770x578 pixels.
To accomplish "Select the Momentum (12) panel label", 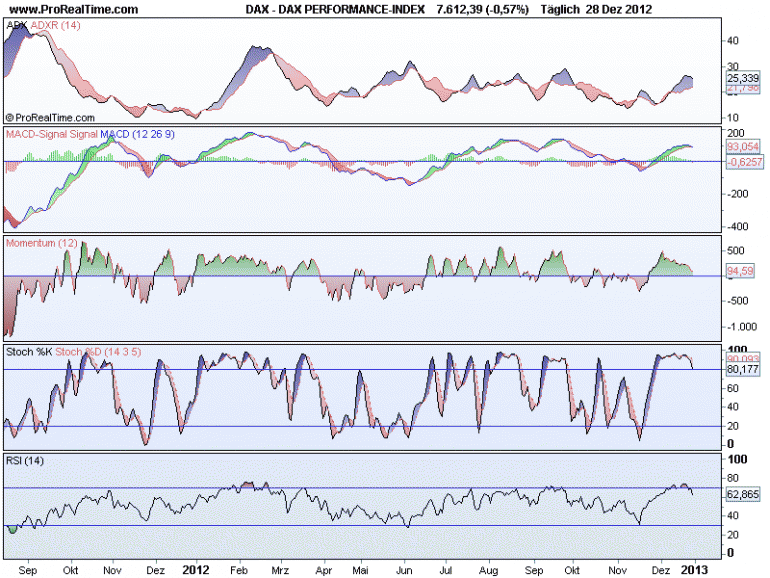I will [x=42, y=243].
